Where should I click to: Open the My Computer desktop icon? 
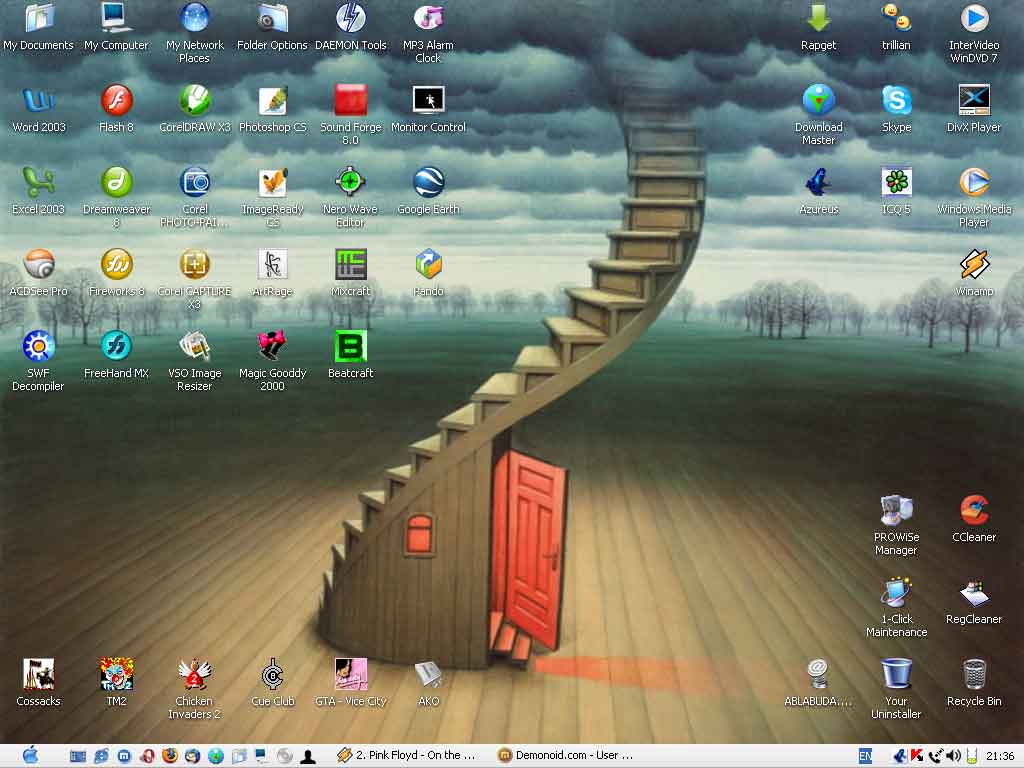116,18
